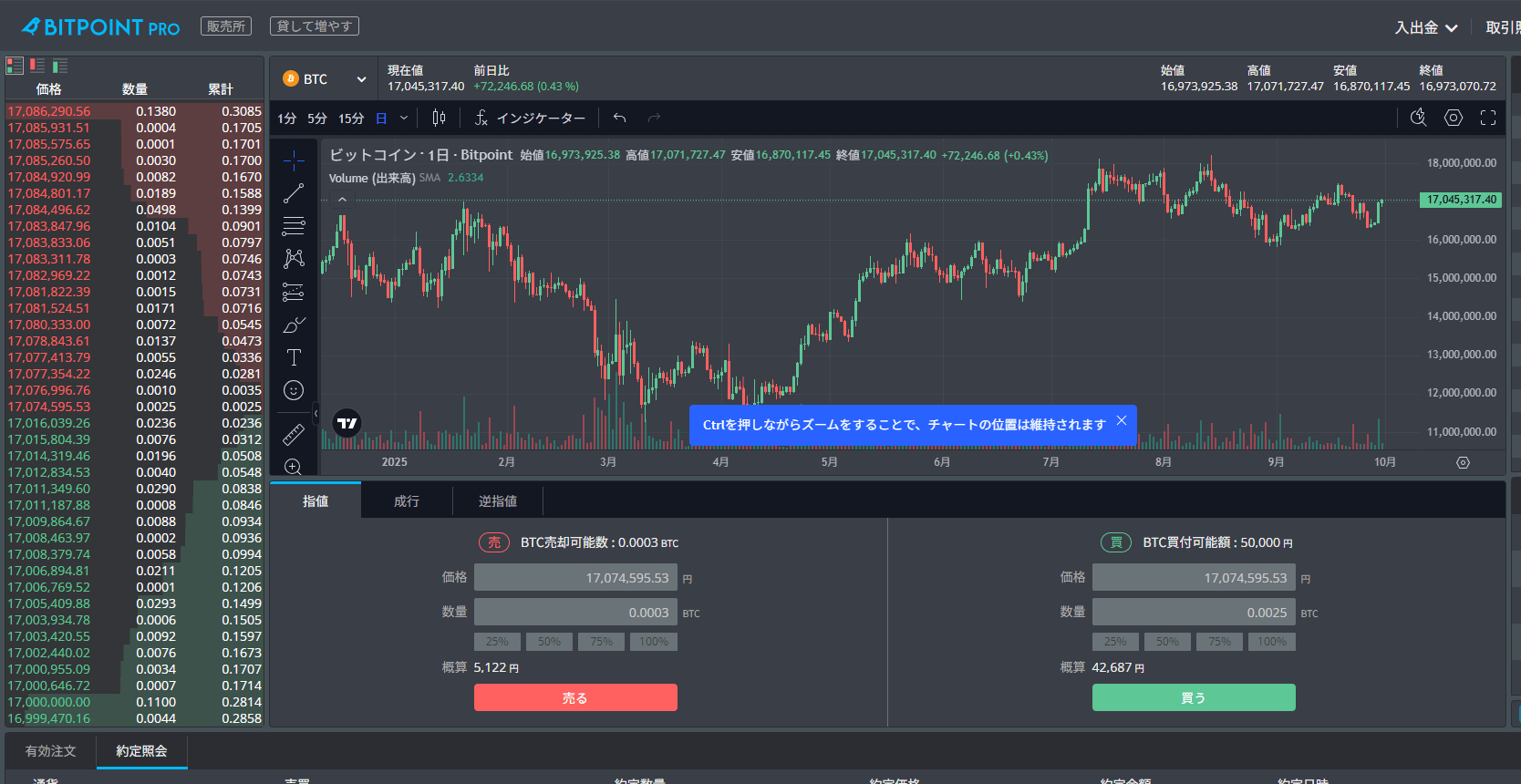
Task: Select the trend line drawing tool
Action: point(294,193)
